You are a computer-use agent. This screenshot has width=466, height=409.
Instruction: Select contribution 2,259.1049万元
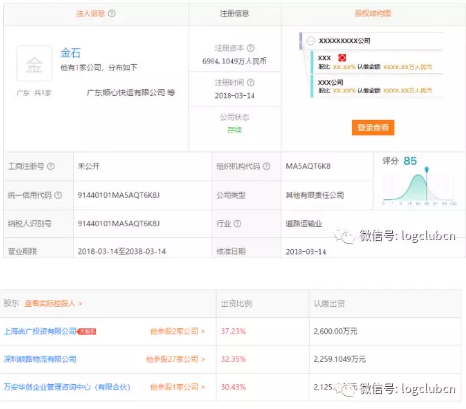pos(340,359)
